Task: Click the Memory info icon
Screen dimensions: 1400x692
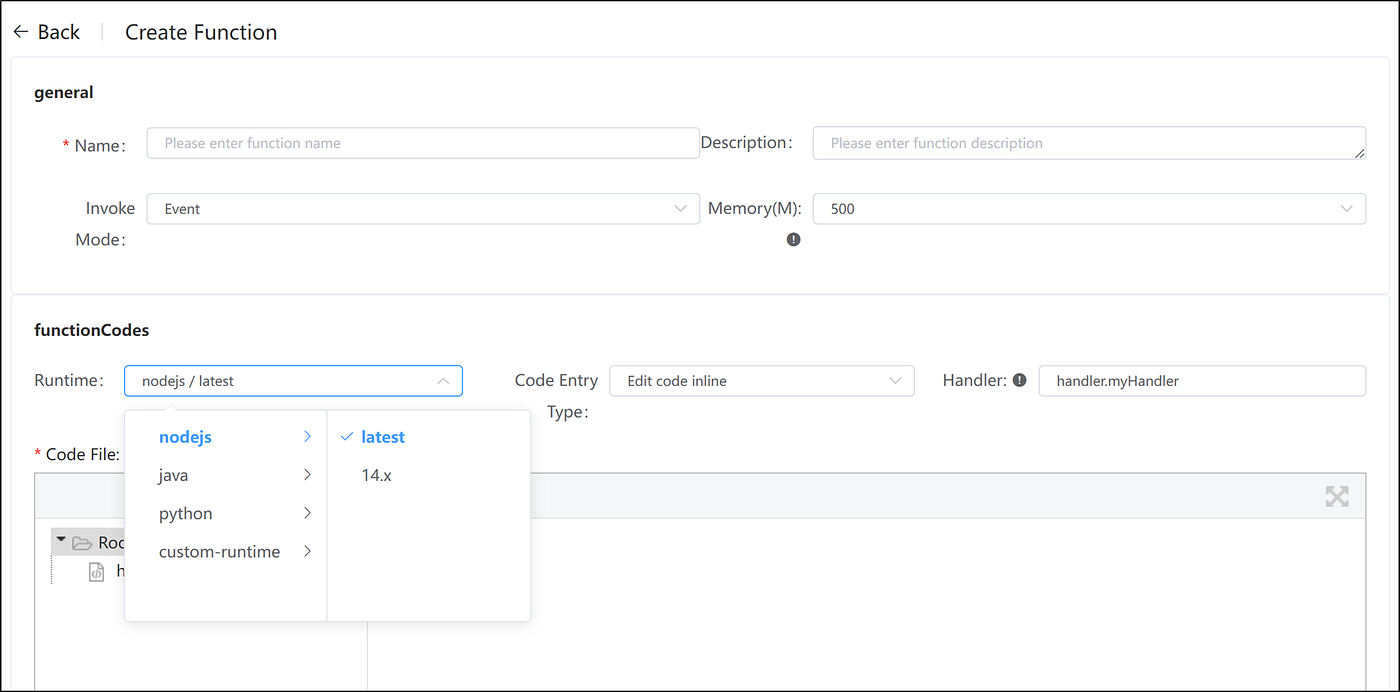Action: point(793,239)
